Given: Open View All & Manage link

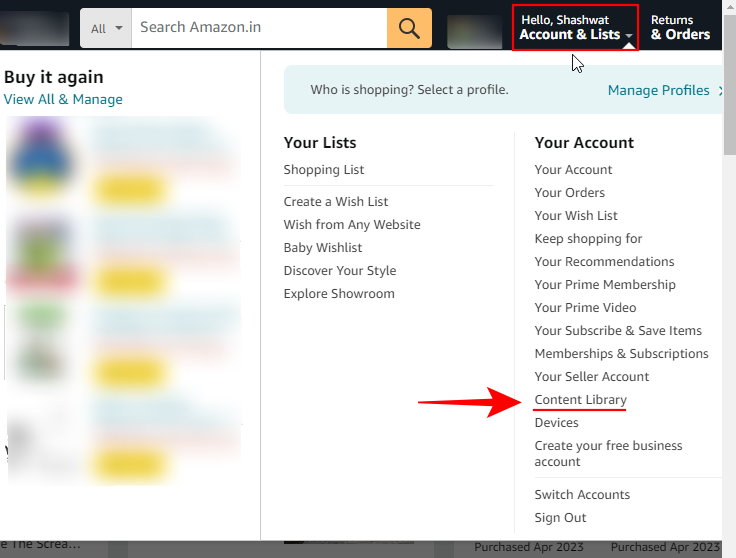Looking at the screenshot, I should point(63,99).
